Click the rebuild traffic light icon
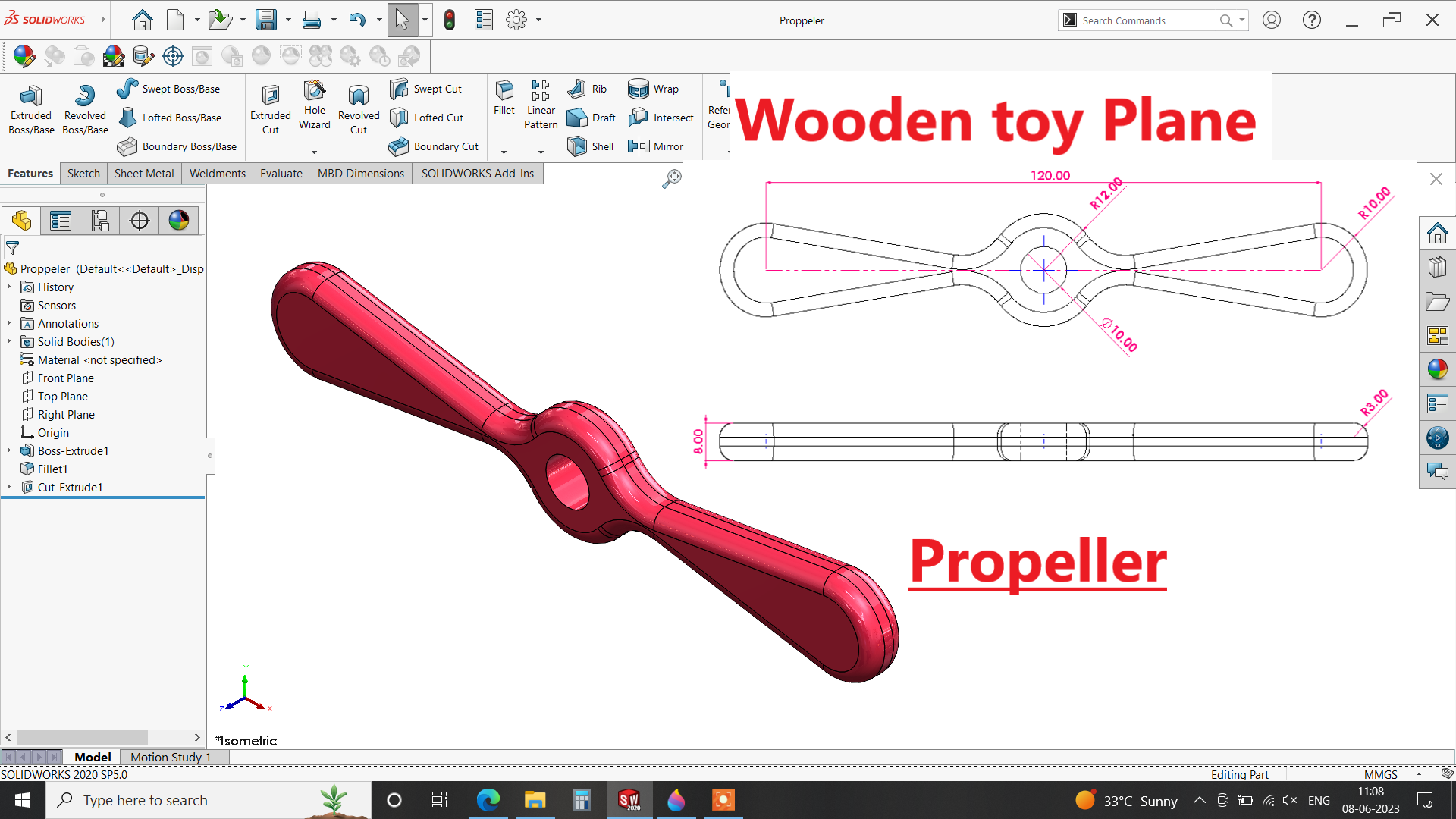This screenshot has height=819, width=1456. [x=449, y=20]
